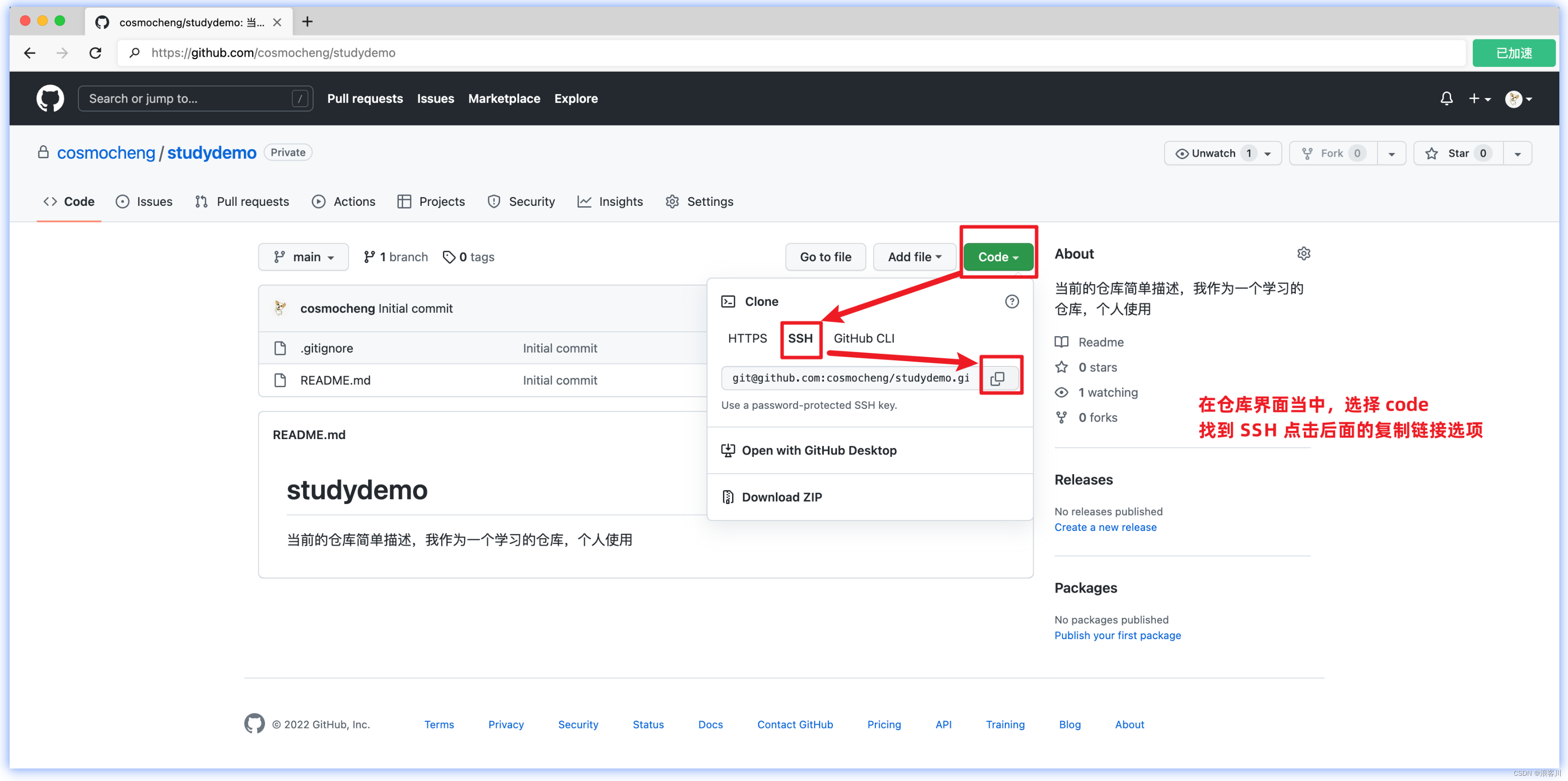This screenshot has height=781, width=1568.
Task: Edit repository details gear icon
Action: (x=1303, y=253)
